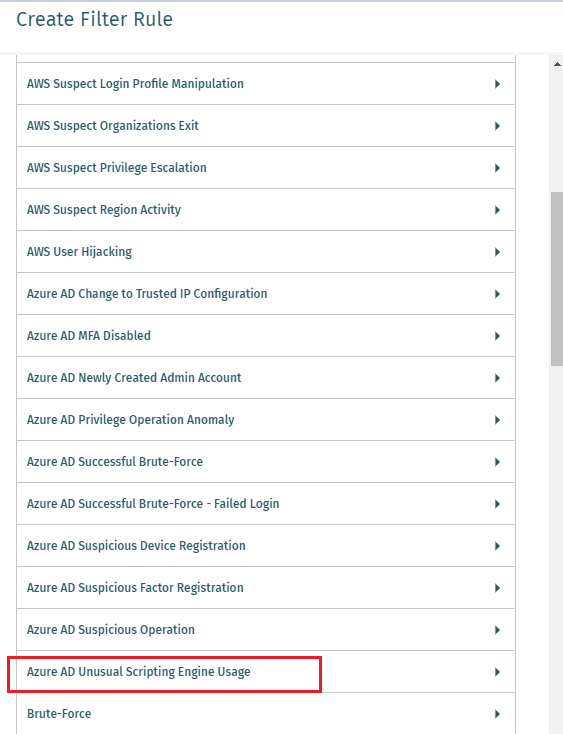The image size is (563, 734).
Task: Expand AWS Suspect Region Activity arrow
Action: click(497, 210)
